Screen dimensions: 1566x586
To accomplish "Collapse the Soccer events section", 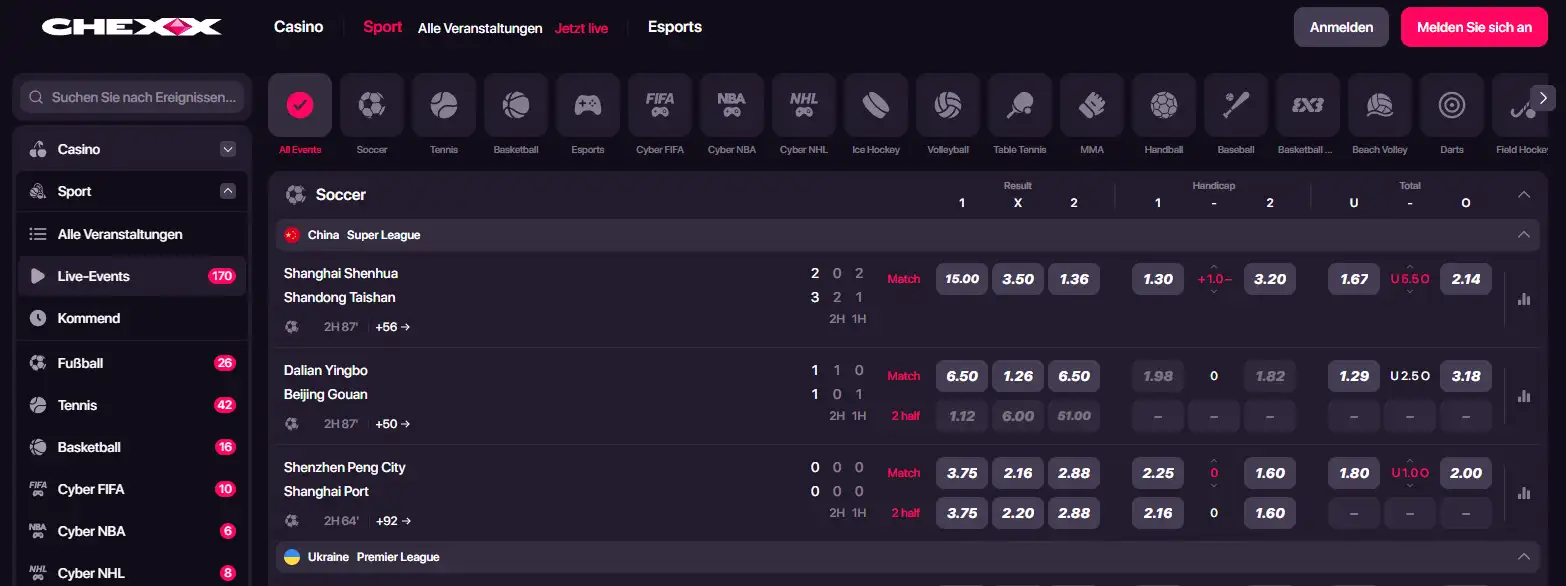I will tap(1524, 195).
